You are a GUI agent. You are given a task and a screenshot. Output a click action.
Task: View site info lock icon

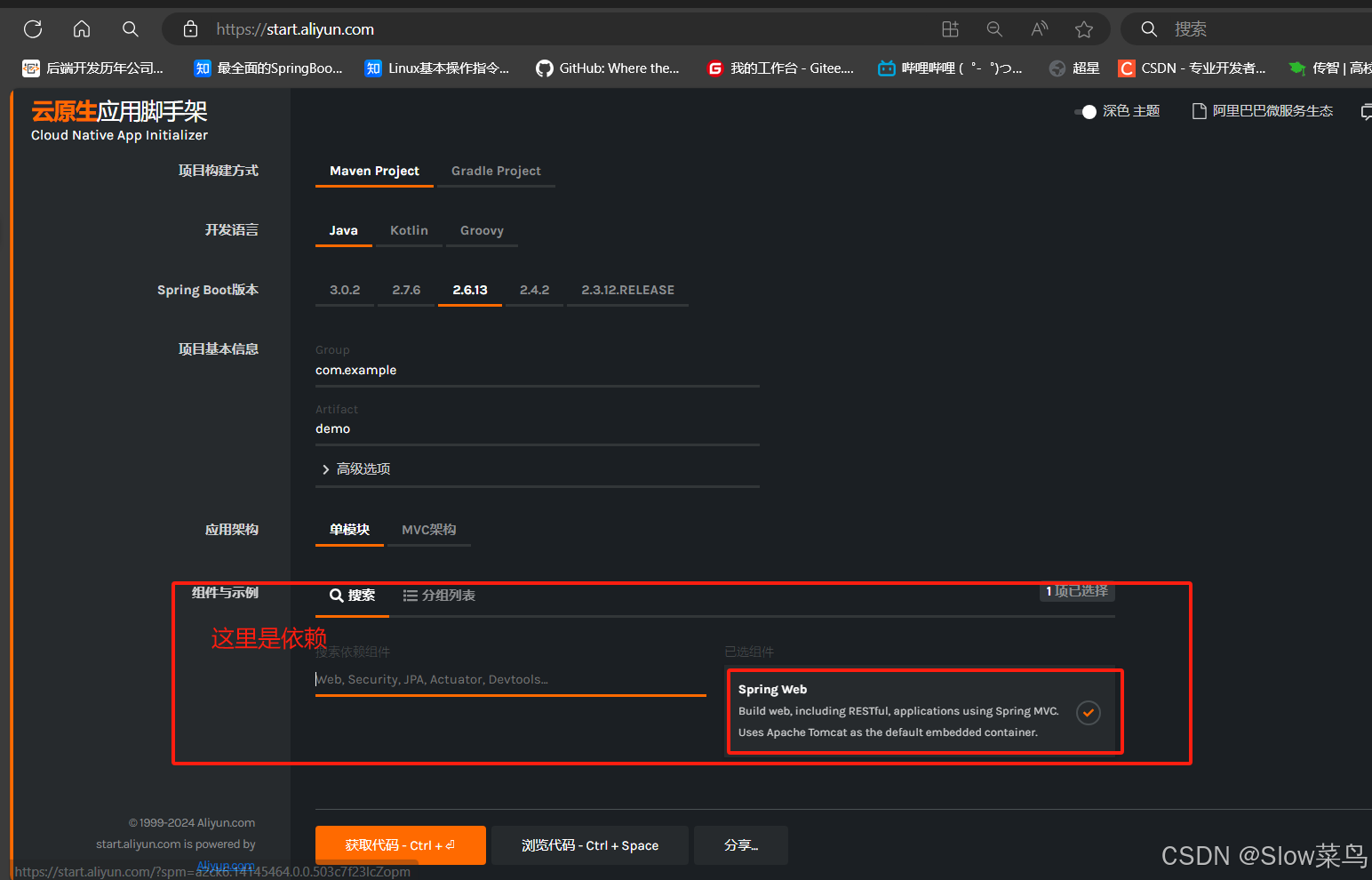[190, 29]
